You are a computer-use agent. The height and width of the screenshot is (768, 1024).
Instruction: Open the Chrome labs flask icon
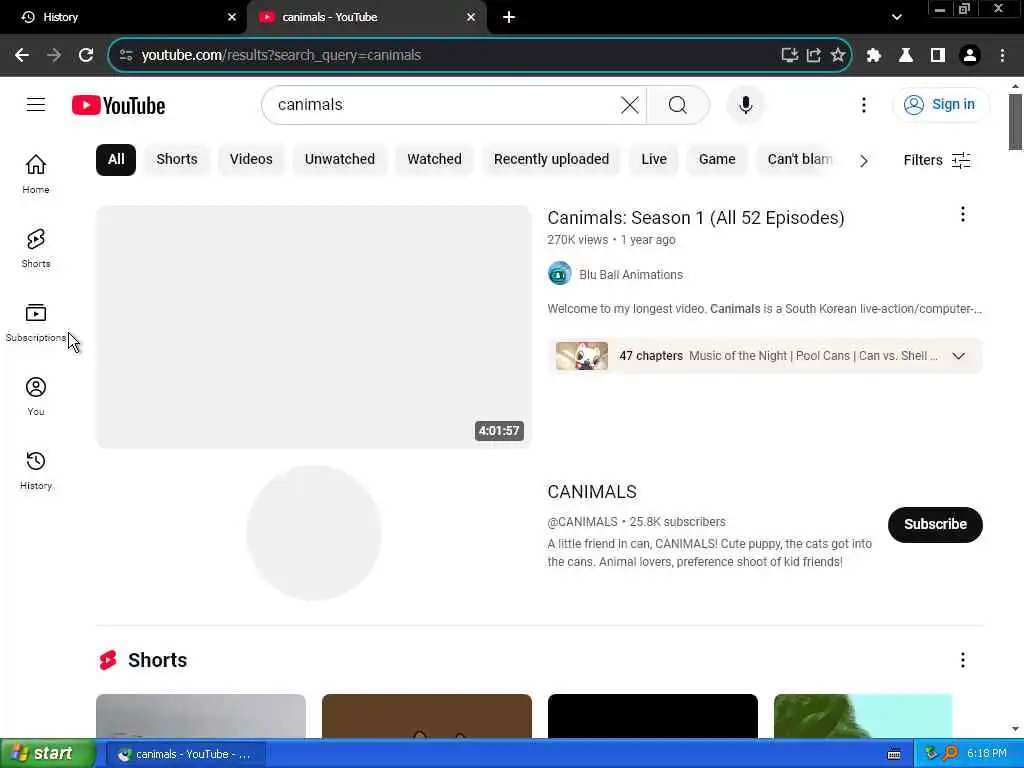coord(906,55)
